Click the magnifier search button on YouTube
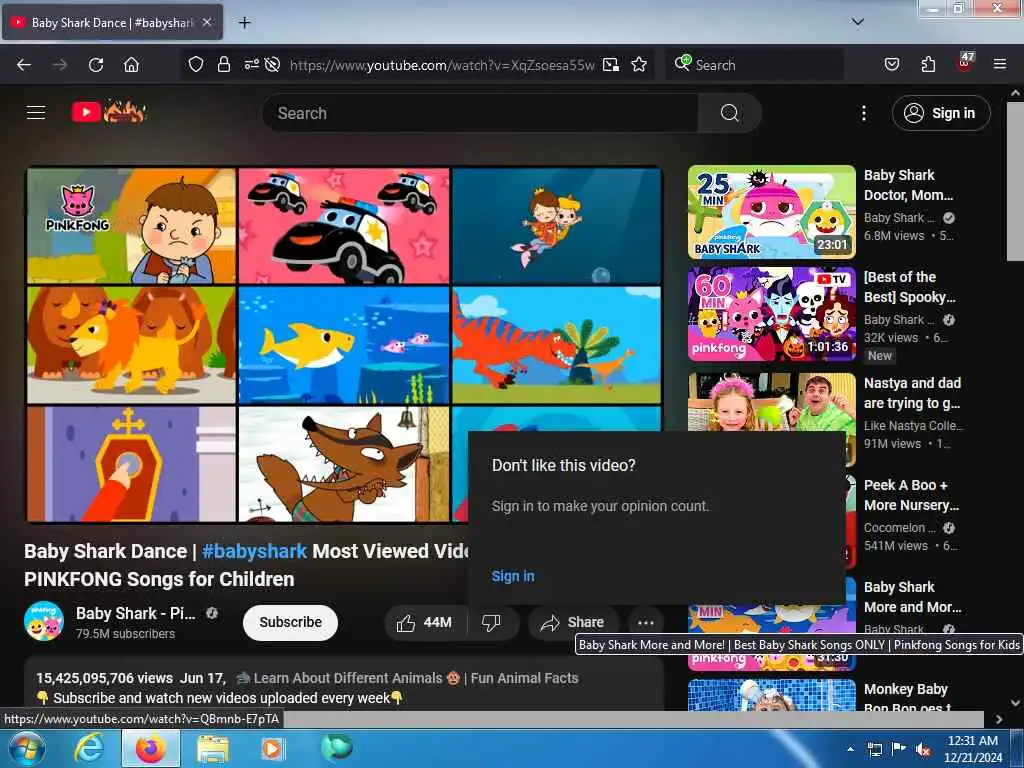Screen dimensions: 1024x768 click(729, 113)
